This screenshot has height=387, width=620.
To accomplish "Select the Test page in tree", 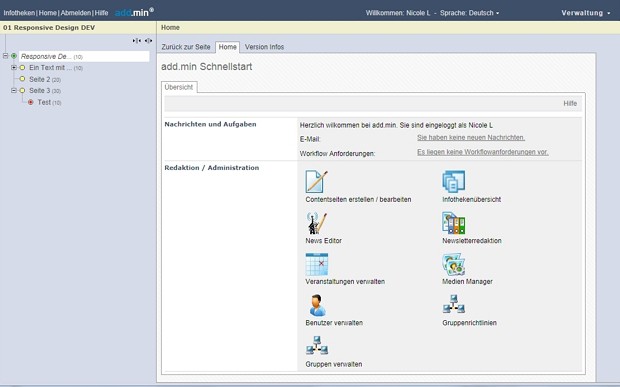I will [x=44, y=102].
